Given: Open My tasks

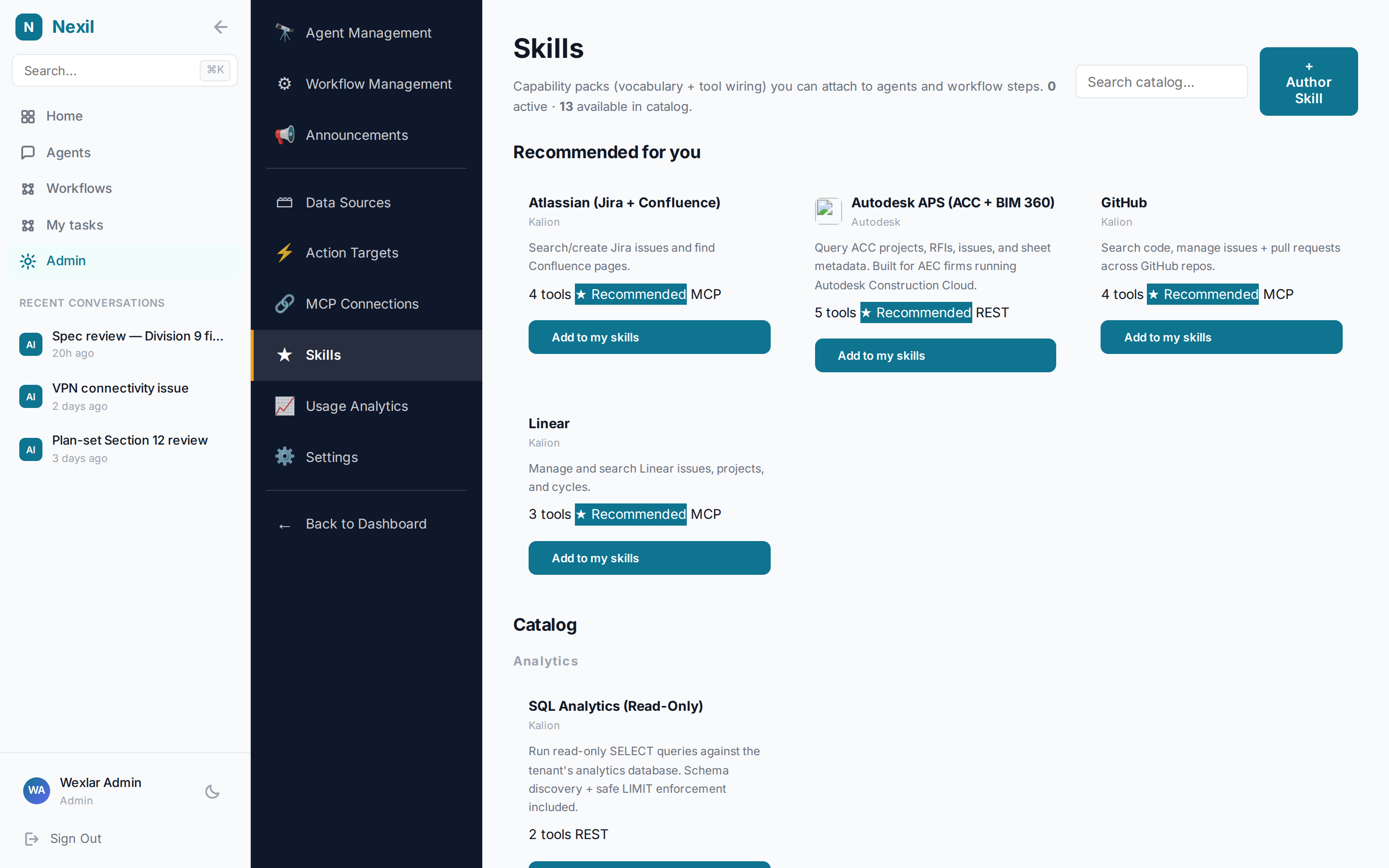Looking at the screenshot, I should (x=124, y=225).
